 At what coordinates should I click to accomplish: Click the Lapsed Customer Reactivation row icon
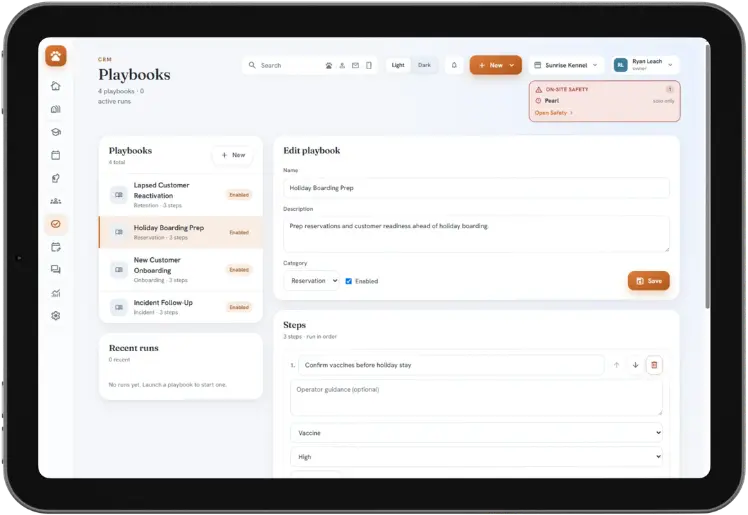(x=119, y=195)
